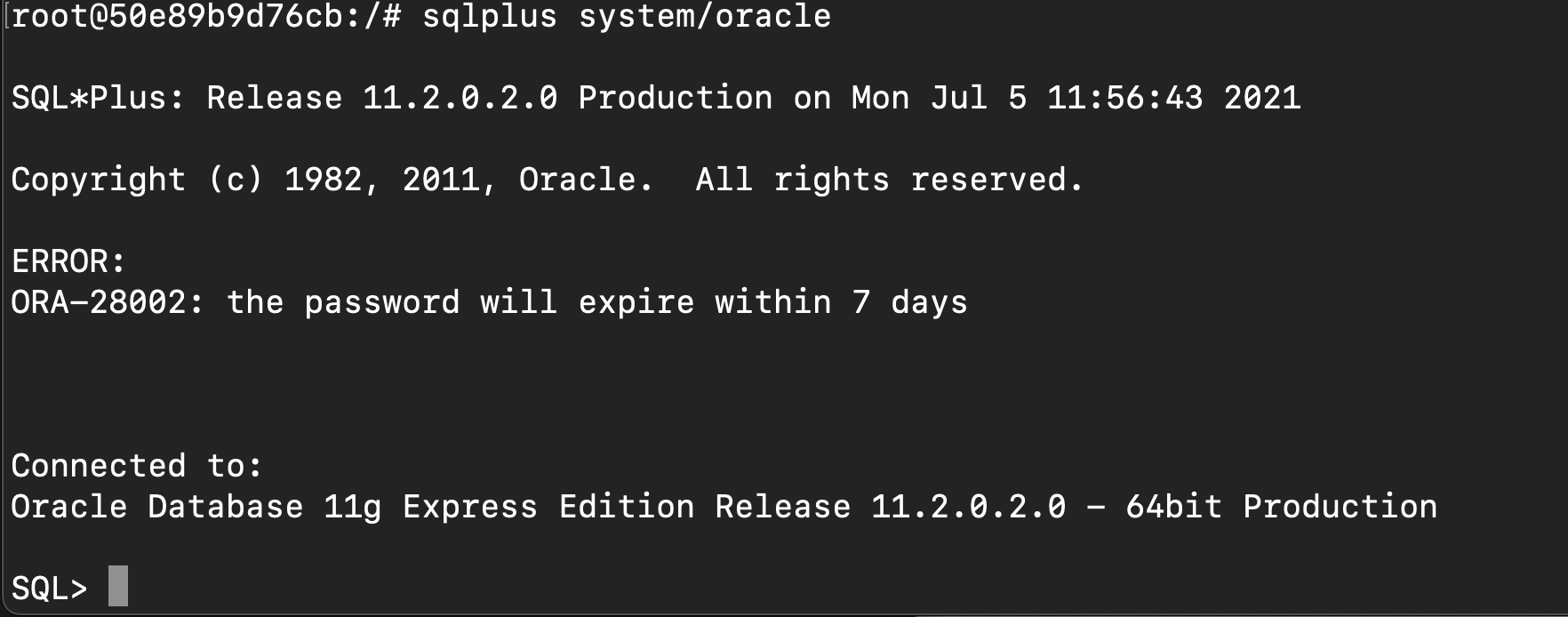The width and height of the screenshot is (1568, 617).
Task: Click the "password" word in error message
Action: (x=381, y=303)
